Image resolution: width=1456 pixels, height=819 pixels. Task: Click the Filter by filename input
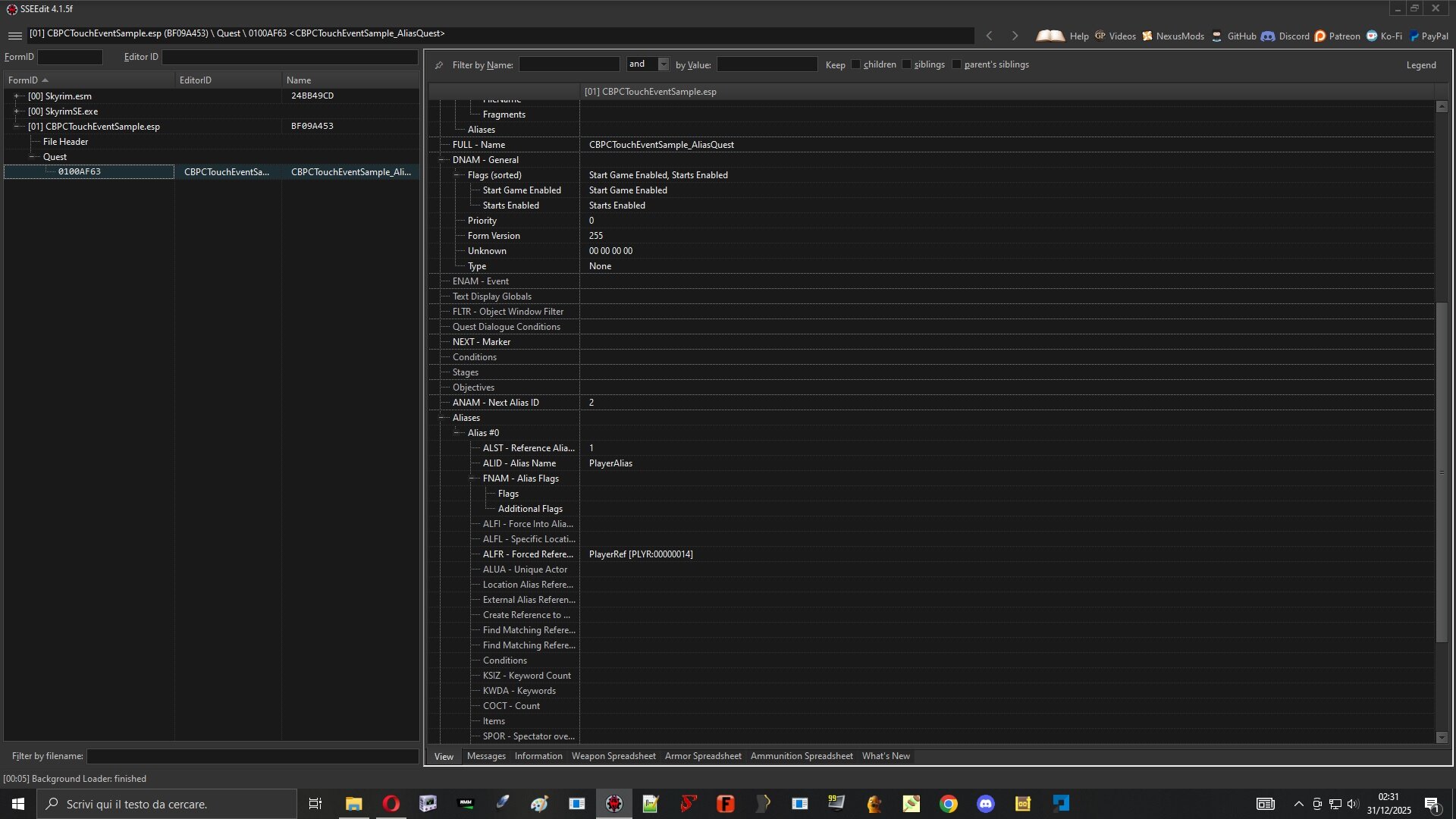253,756
